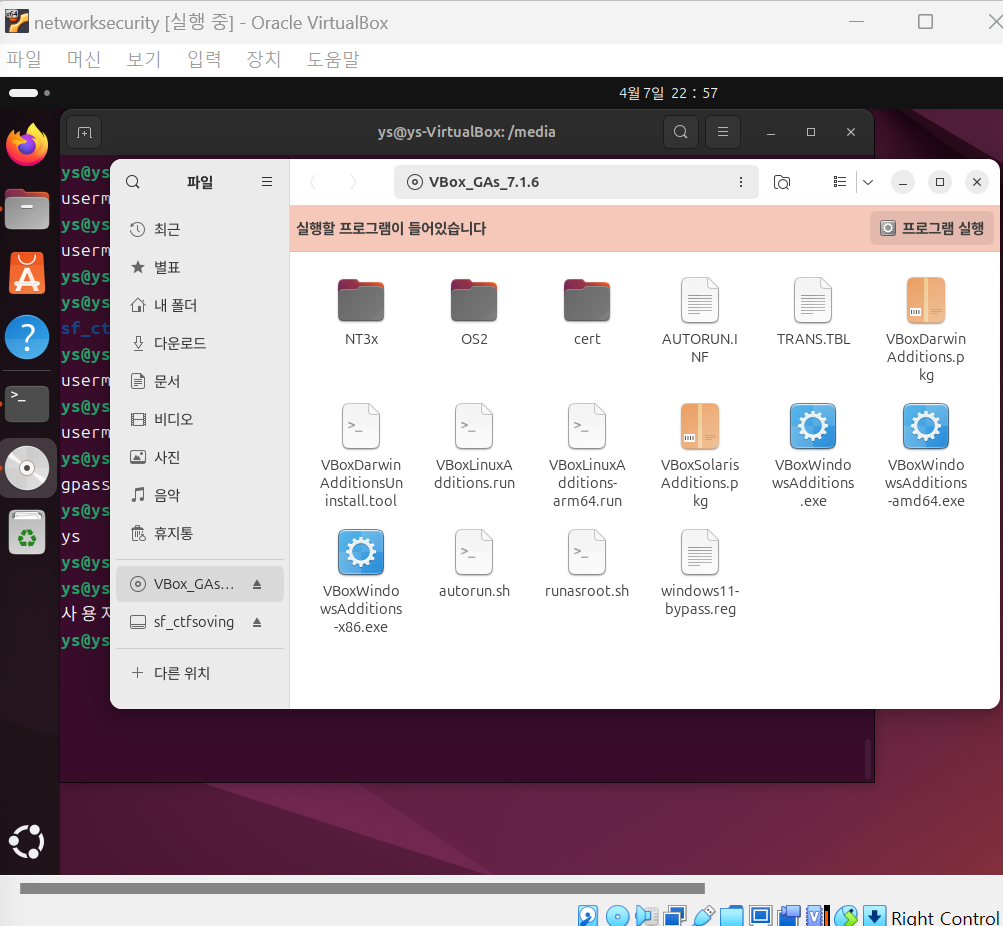The image size is (1003, 926).
Task: Select the OS2 folder
Action: point(474,311)
